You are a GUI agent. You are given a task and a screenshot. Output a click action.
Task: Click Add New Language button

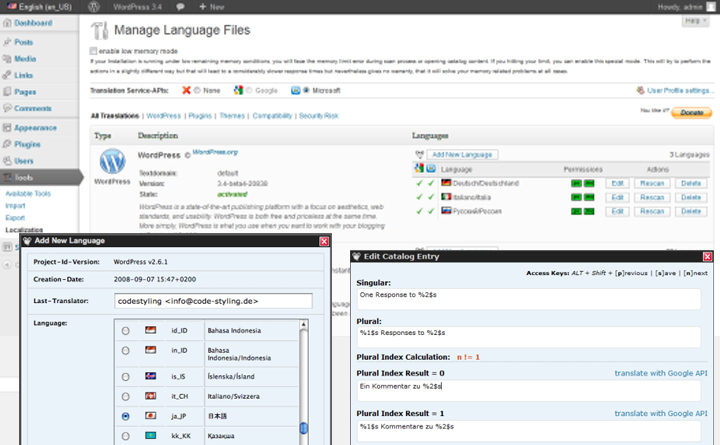click(x=462, y=155)
